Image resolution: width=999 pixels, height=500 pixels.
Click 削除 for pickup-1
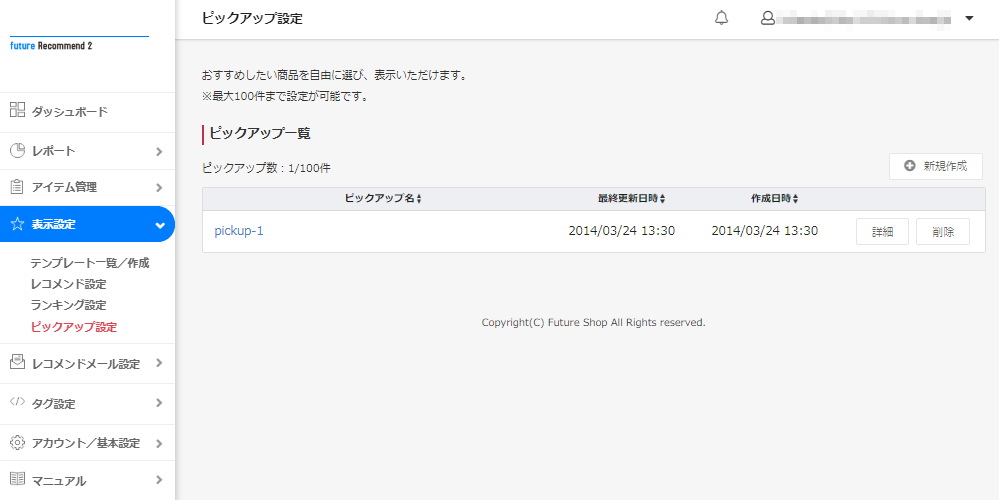pos(943,232)
